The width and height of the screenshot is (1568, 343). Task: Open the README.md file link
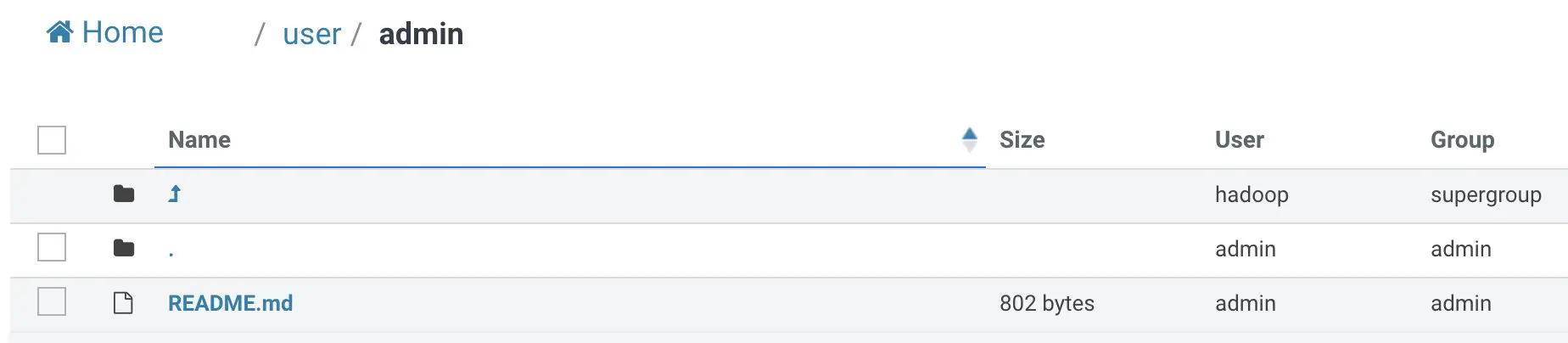[x=230, y=303]
